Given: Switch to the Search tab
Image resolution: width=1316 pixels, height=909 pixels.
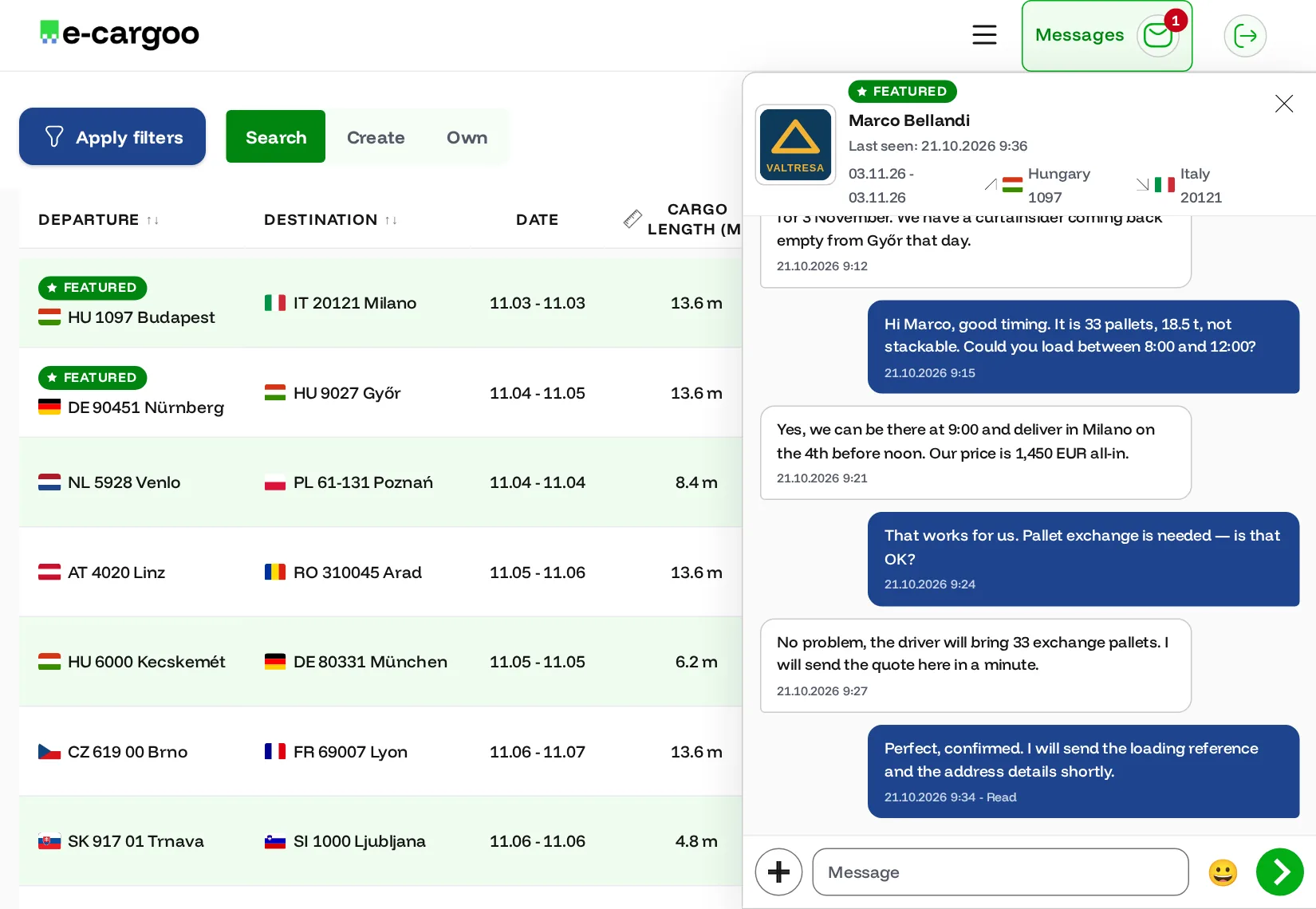Looking at the screenshot, I should 275,137.
